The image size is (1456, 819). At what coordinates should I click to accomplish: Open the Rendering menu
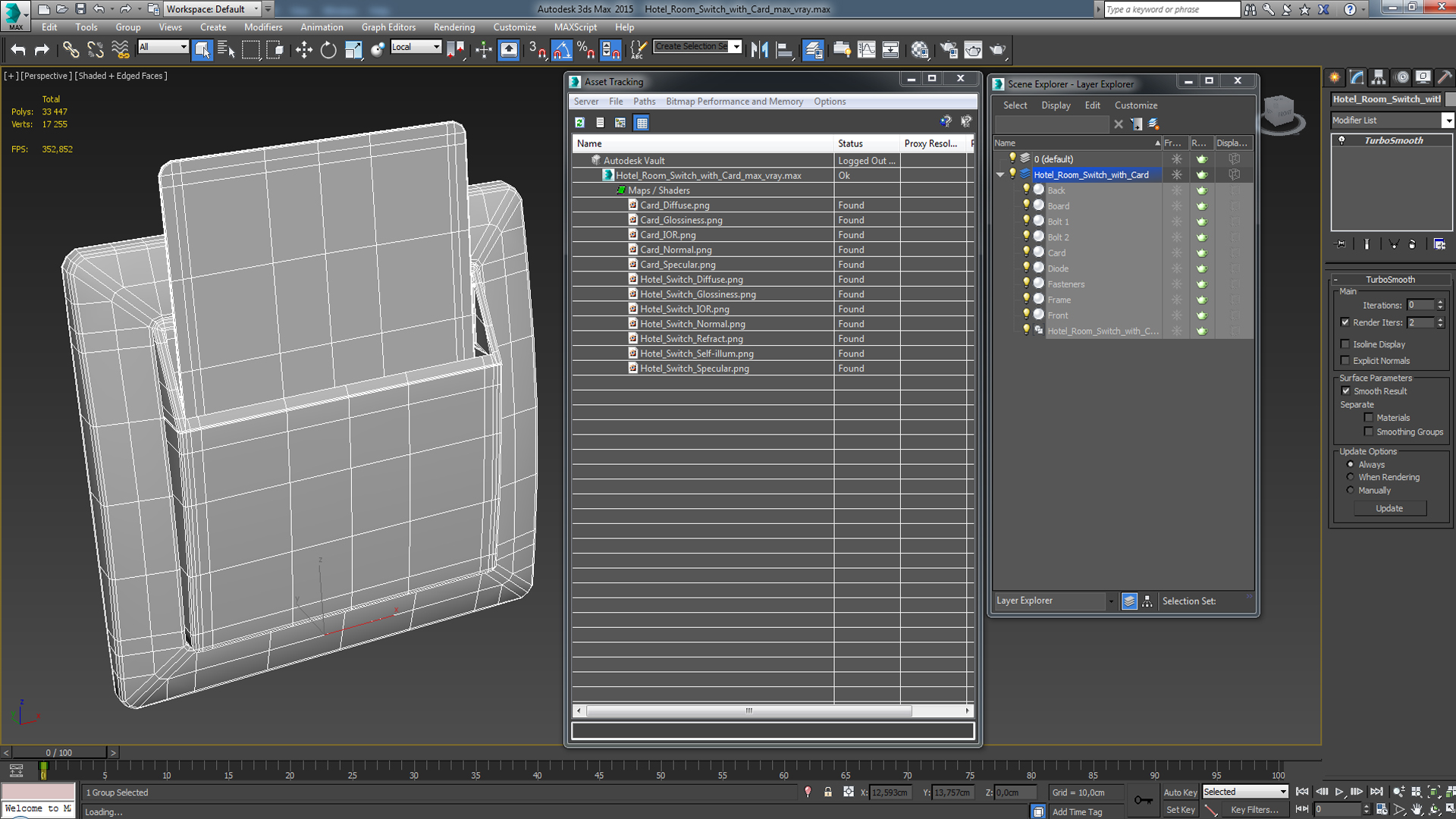coord(454,27)
